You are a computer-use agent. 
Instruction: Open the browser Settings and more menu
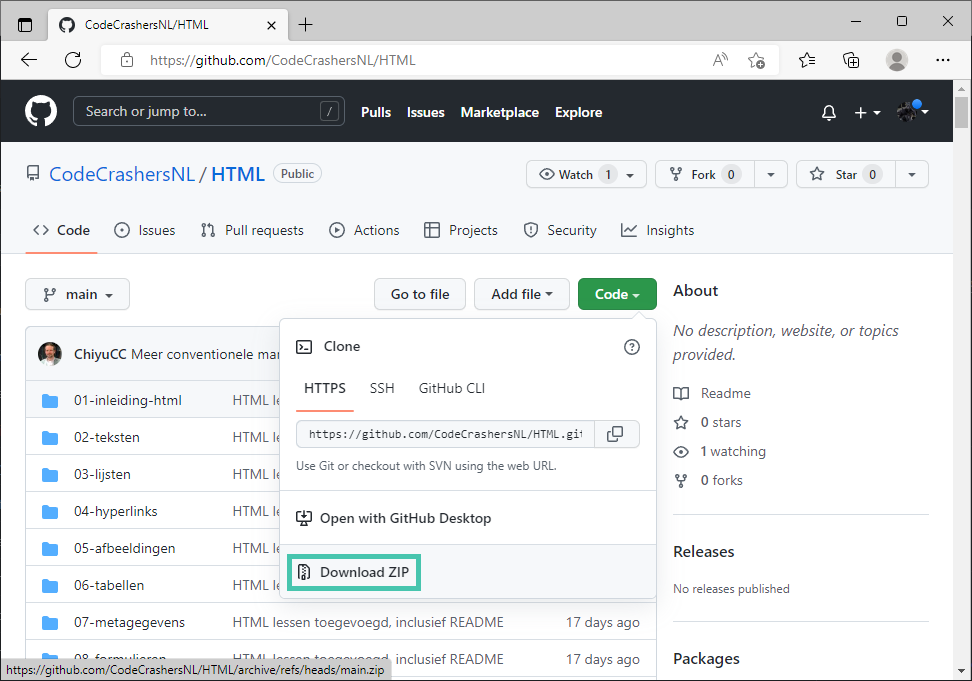click(x=943, y=60)
